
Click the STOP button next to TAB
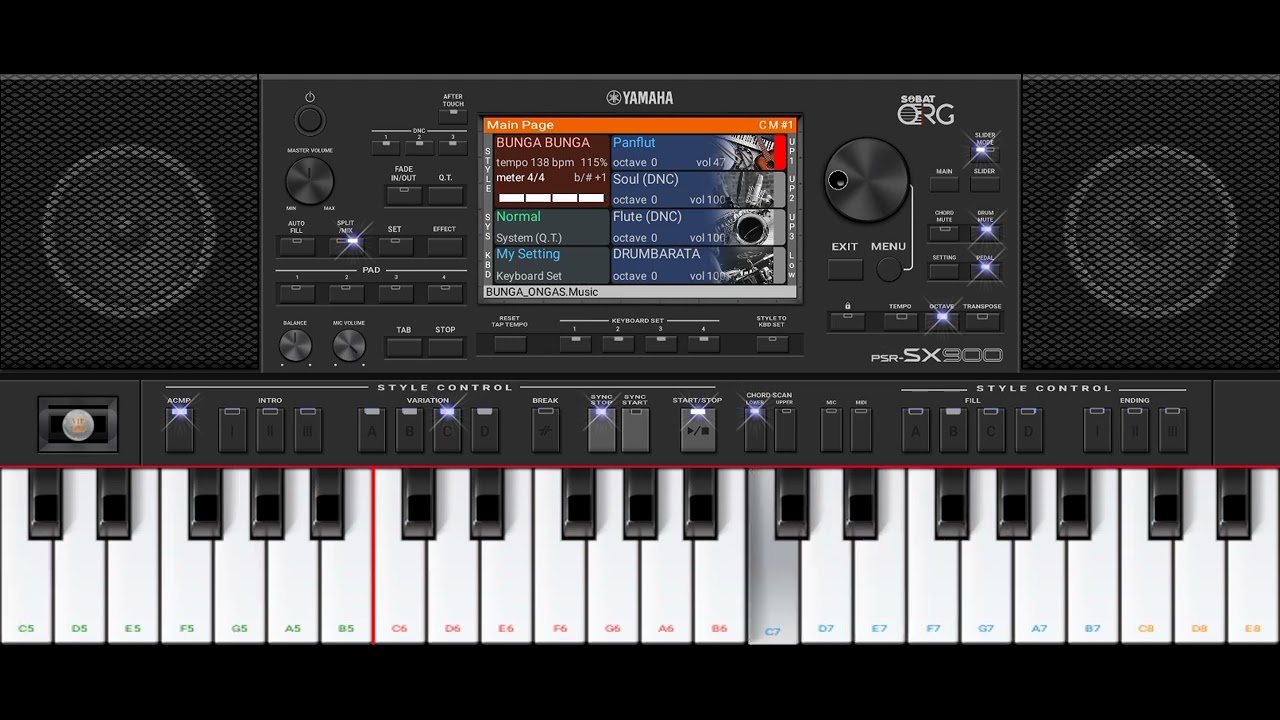(x=445, y=347)
